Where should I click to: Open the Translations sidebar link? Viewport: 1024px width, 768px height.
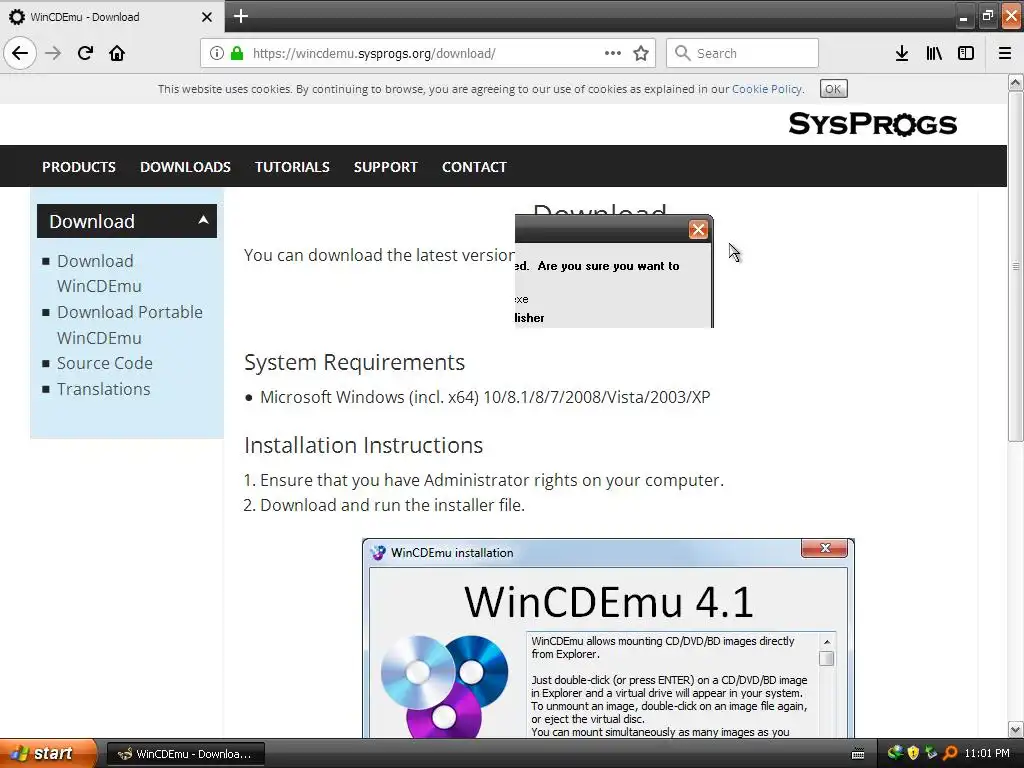click(103, 389)
